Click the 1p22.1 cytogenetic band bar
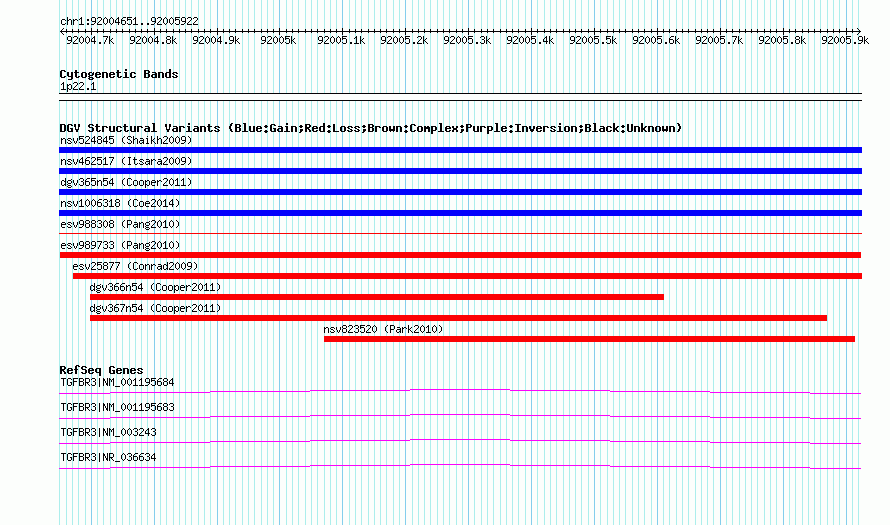Viewport: 890px width, 525px height. 460,97
